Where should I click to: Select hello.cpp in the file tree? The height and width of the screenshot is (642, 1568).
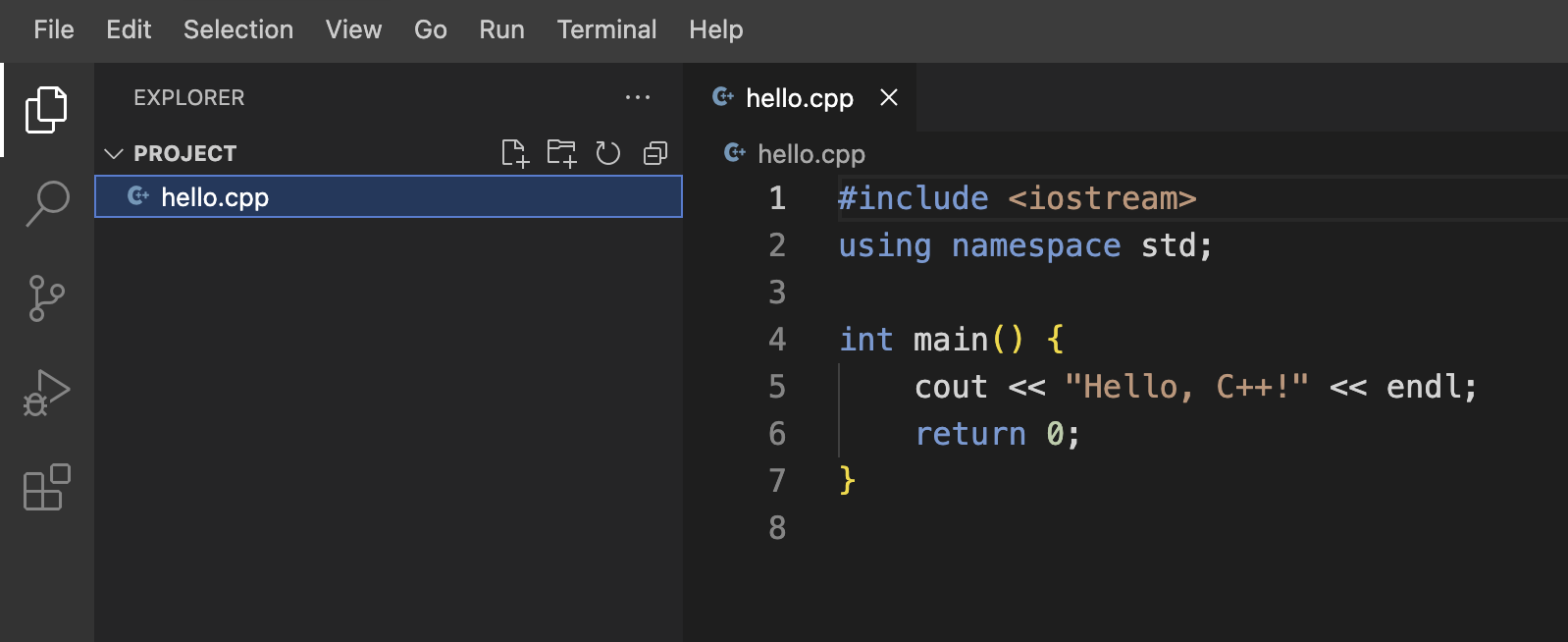[x=215, y=197]
